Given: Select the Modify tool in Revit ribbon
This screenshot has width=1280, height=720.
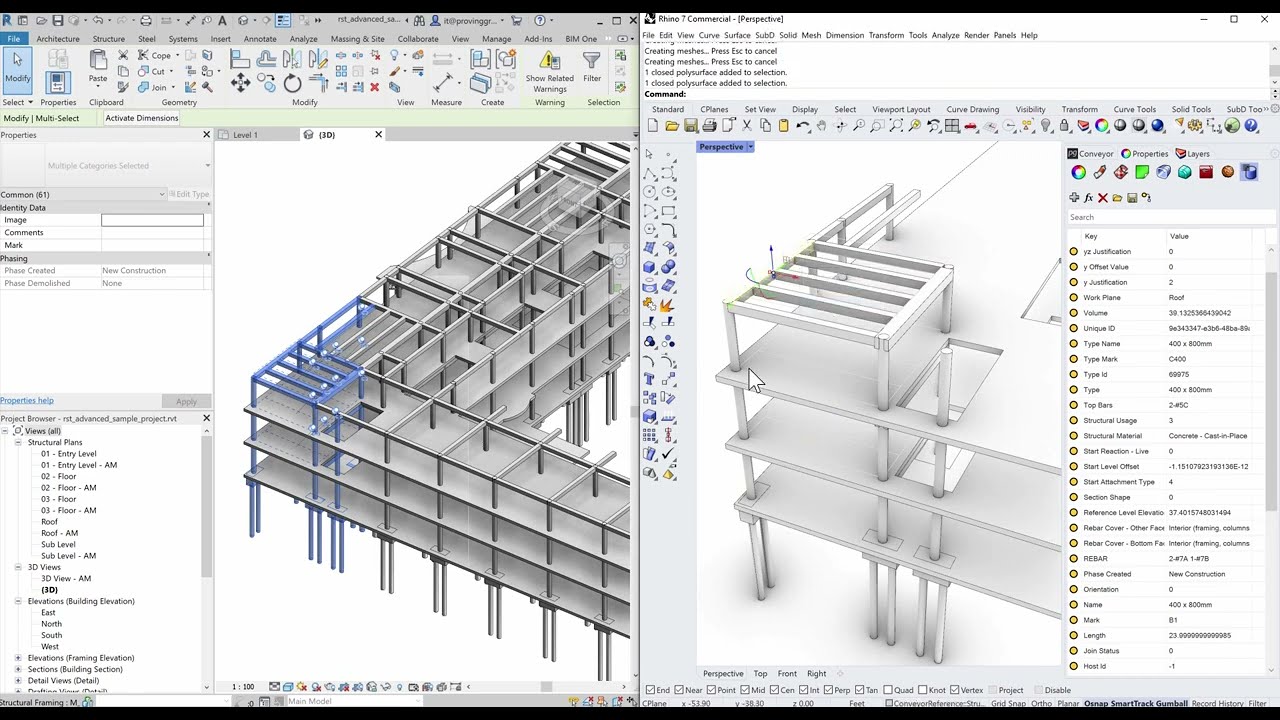Looking at the screenshot, I should 17,68.
